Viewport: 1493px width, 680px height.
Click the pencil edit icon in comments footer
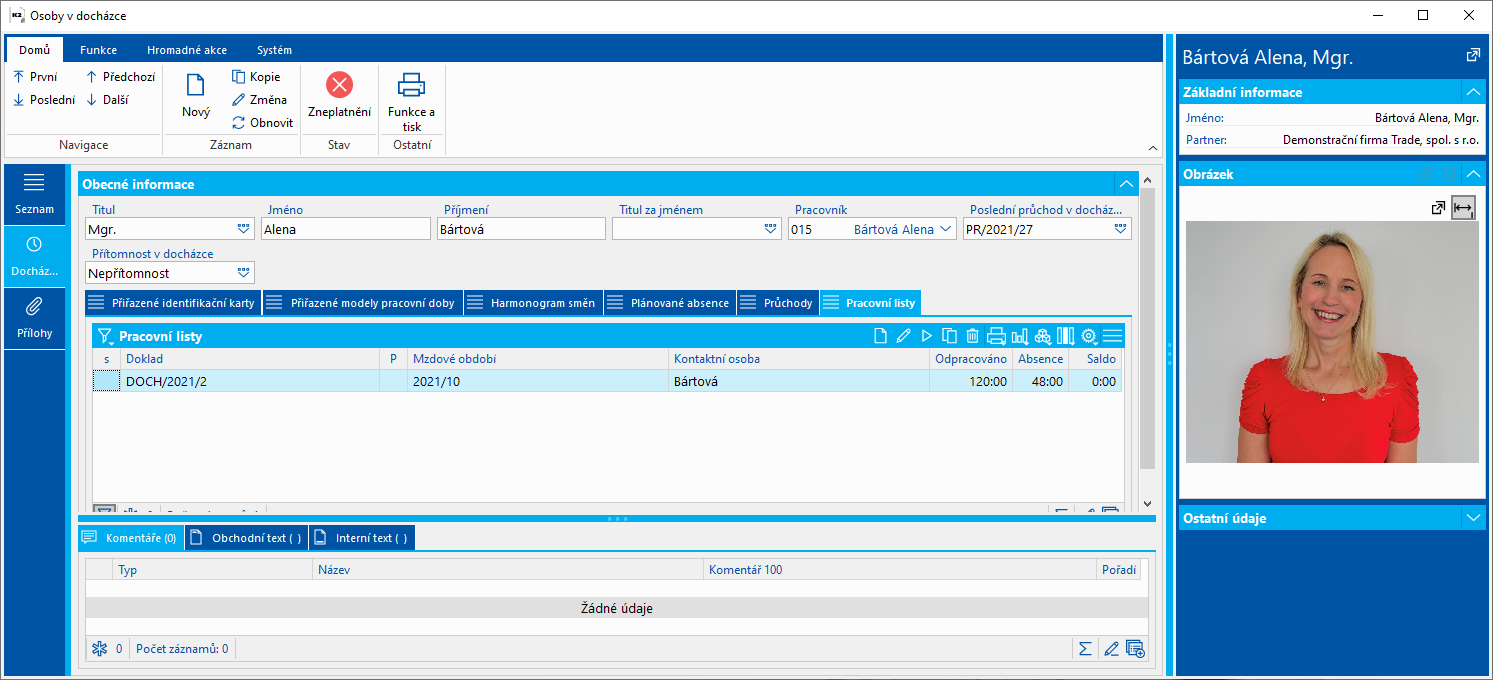[1110, 649]
